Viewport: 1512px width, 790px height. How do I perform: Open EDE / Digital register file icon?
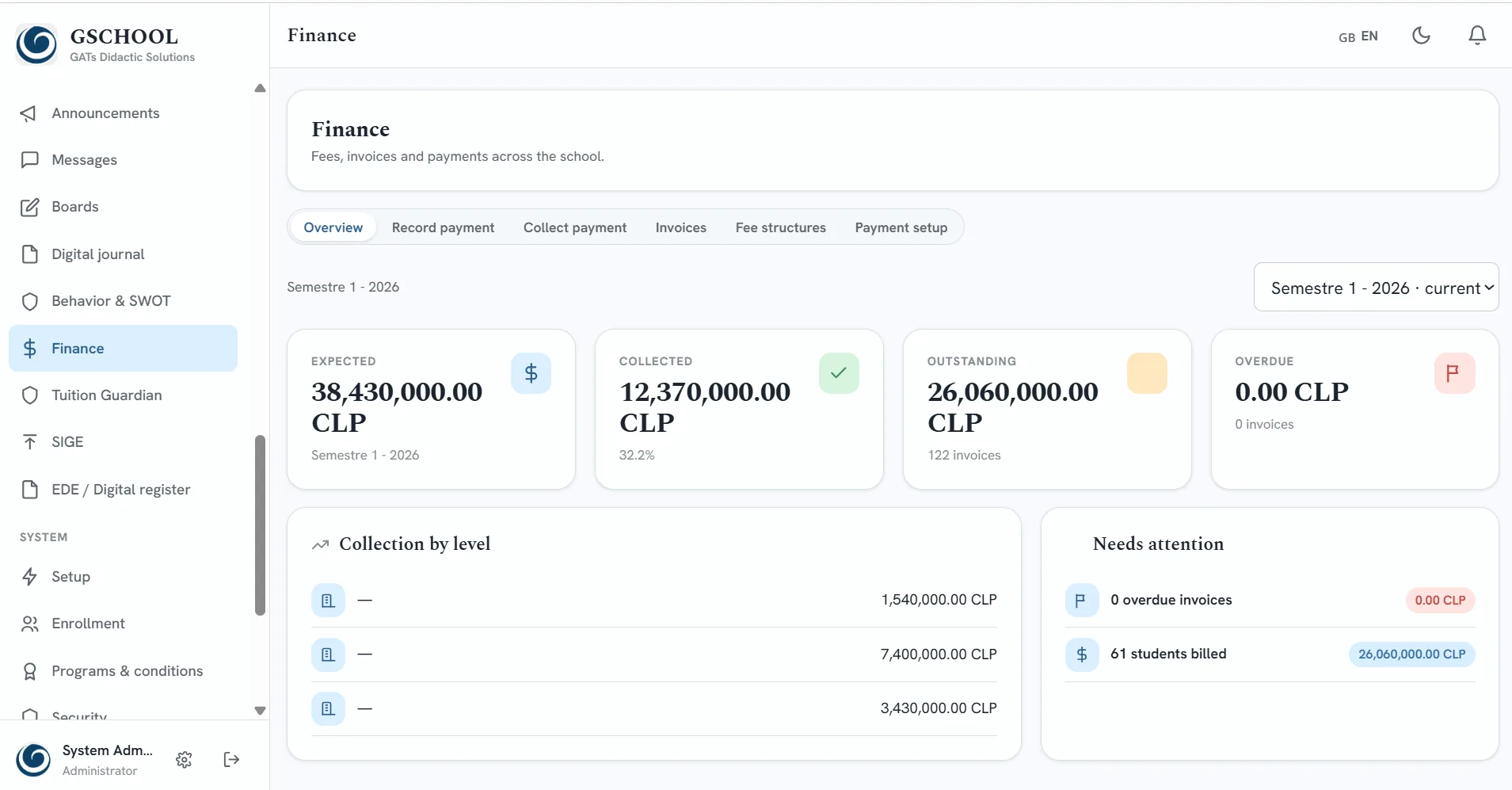29,490
